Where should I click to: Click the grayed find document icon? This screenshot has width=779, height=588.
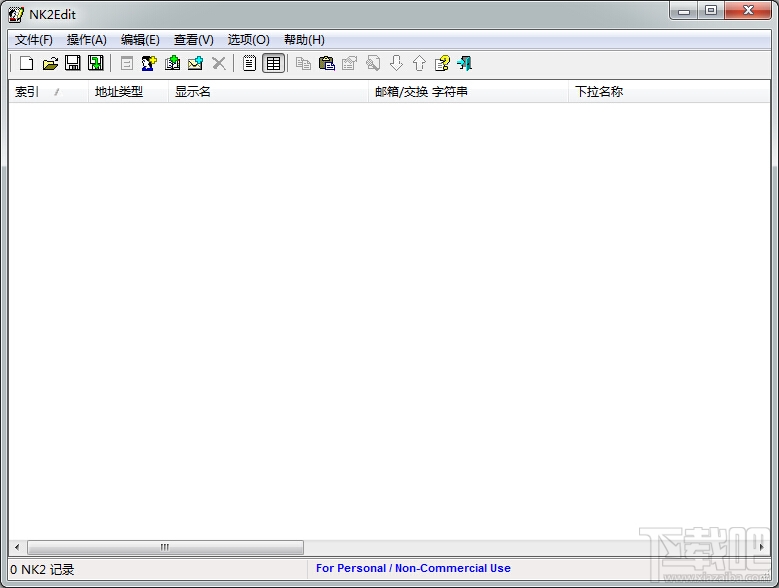coord(373,63)
